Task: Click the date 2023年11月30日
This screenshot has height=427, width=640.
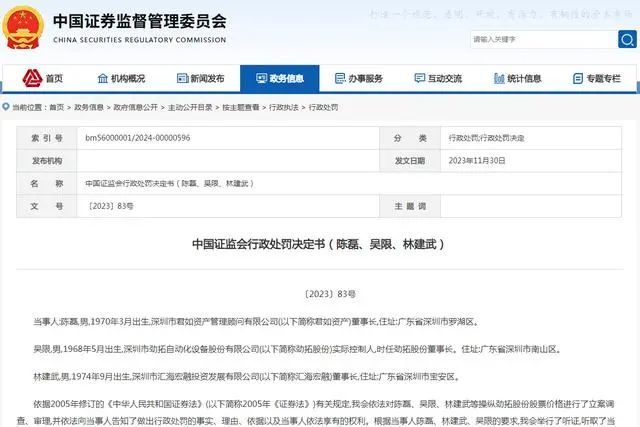Action: 477,161
